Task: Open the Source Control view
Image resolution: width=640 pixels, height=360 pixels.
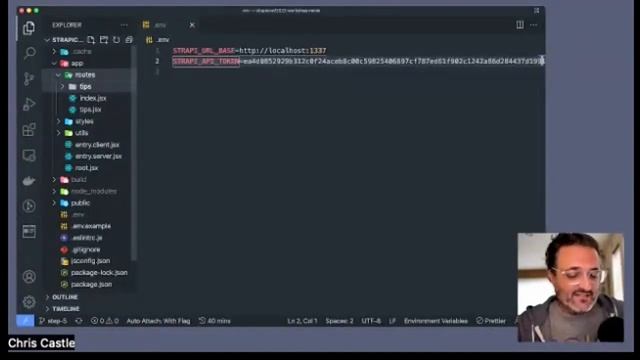Action: click(29, 79)
